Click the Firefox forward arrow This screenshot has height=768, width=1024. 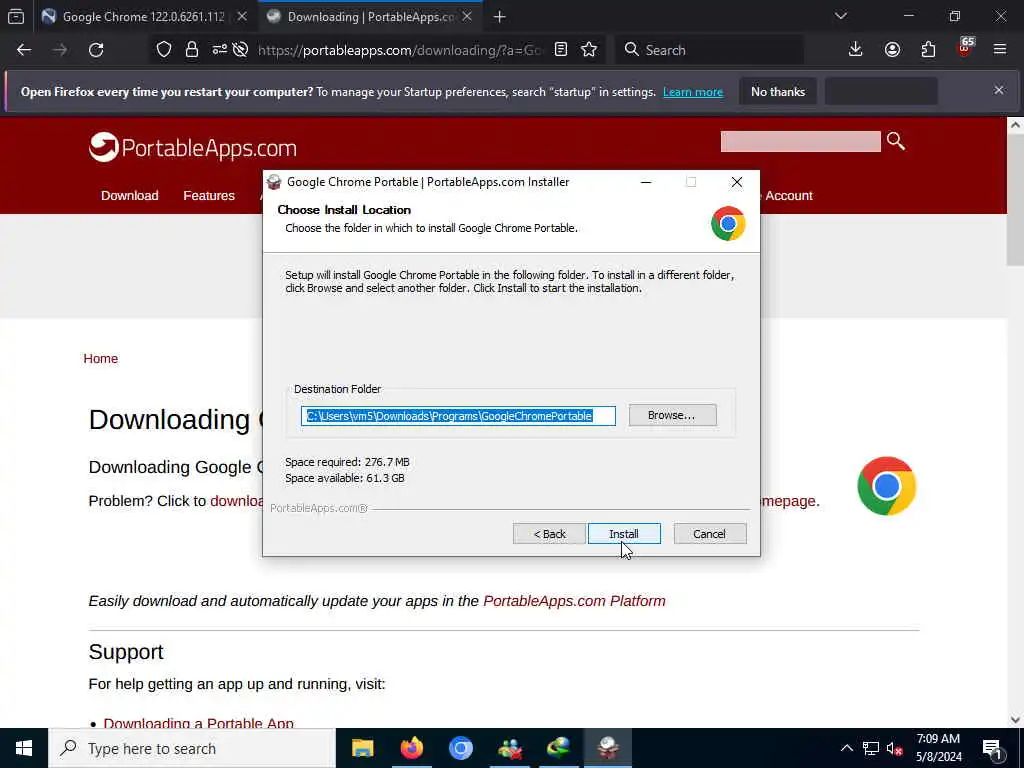coord(60,50)
